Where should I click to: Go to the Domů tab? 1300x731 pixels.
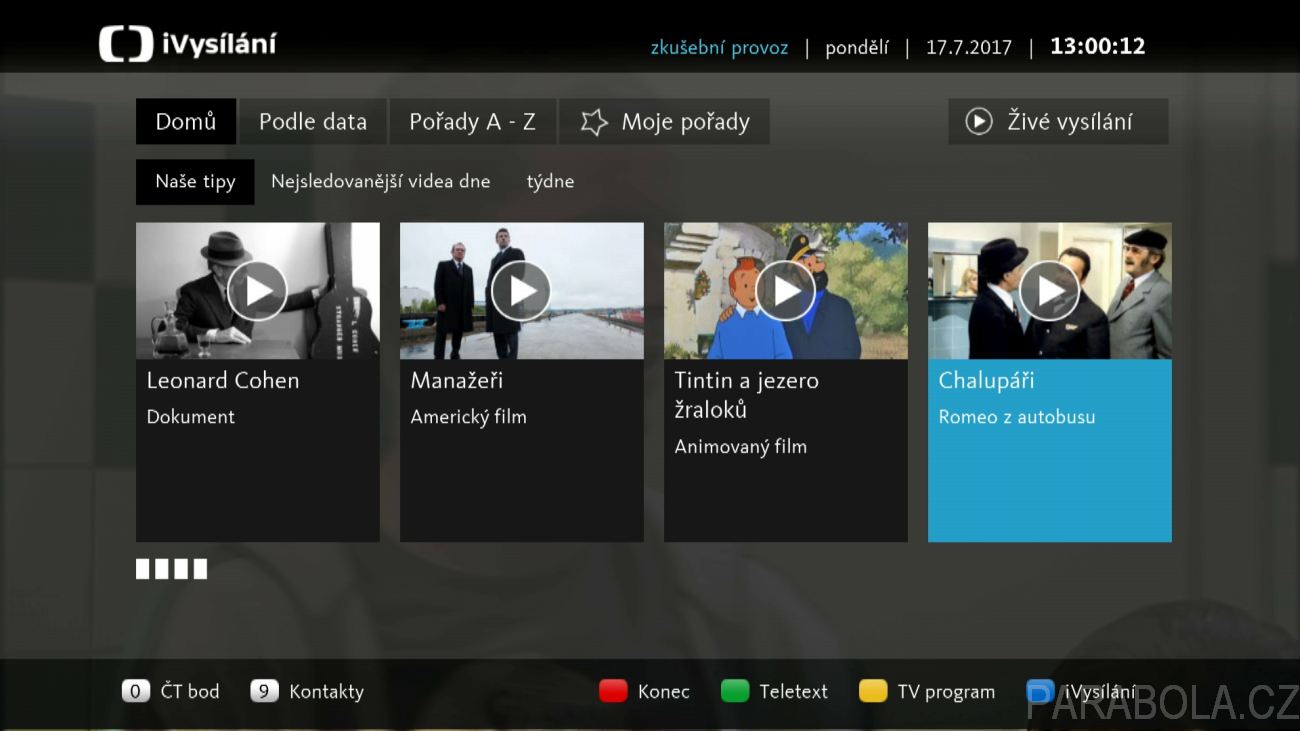(x=186, y=122)
